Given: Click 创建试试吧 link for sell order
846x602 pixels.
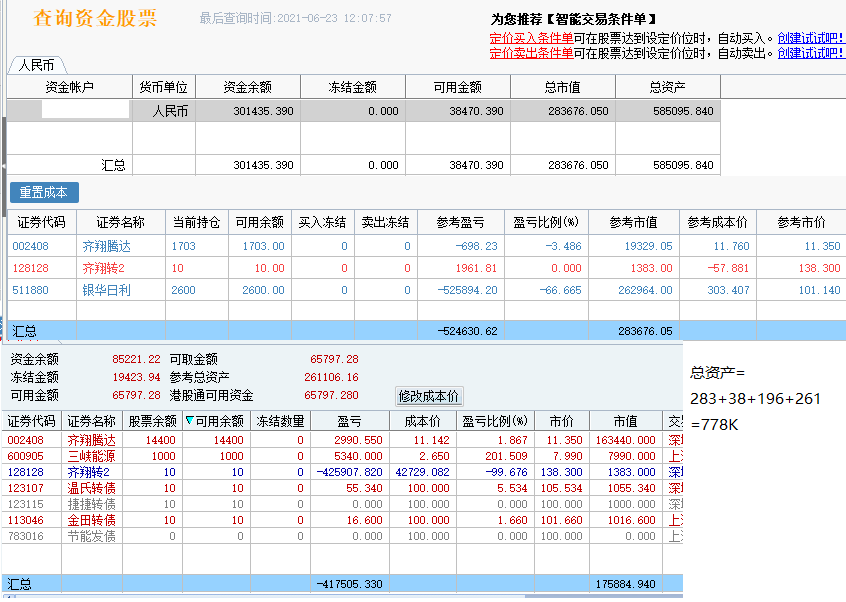Looking at the screenshot, I should [x=811, y=53].
